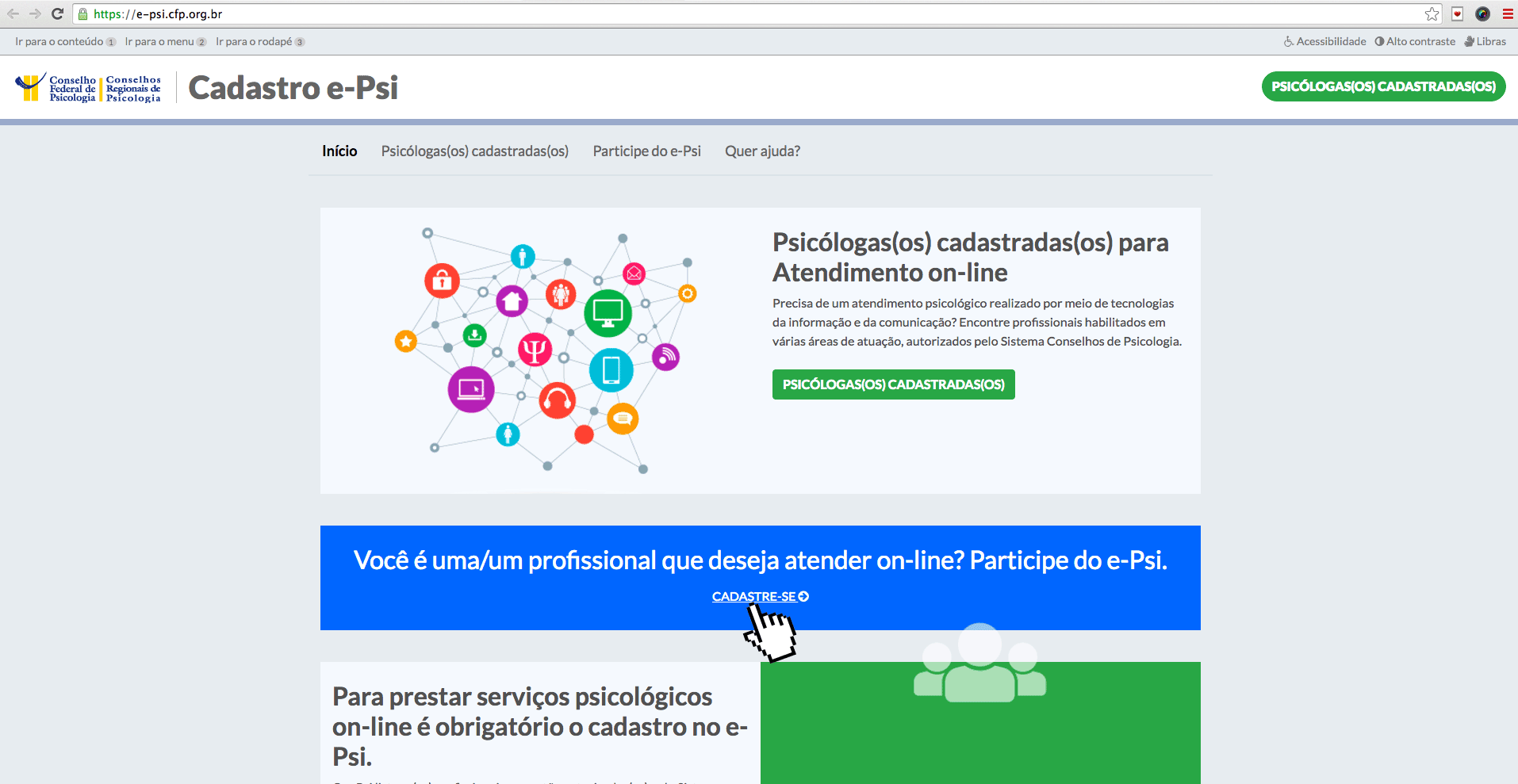Select the Início menu item
The width and height of the screenshot is (1518, 784).
pyautogui.click(x=339, y=151)
